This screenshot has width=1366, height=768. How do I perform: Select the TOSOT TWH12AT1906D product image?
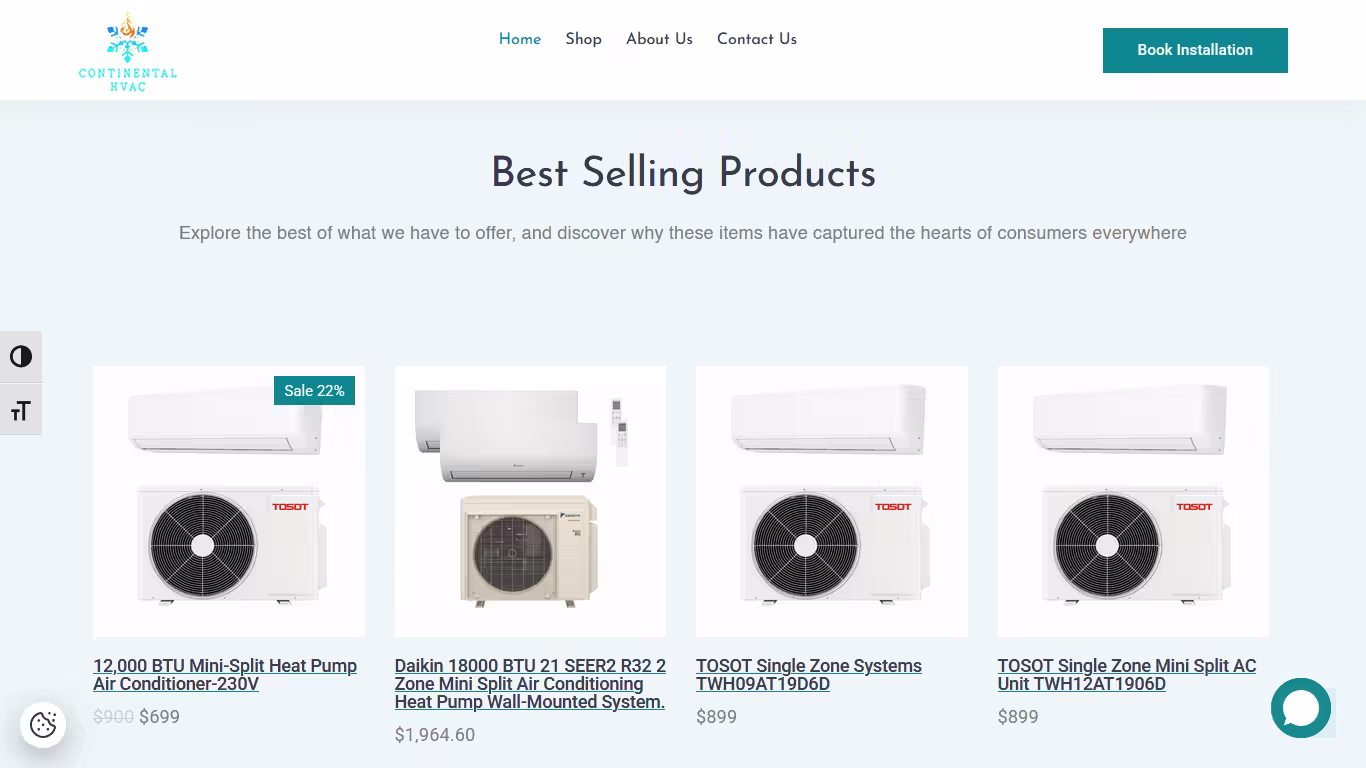[1133, 501]
